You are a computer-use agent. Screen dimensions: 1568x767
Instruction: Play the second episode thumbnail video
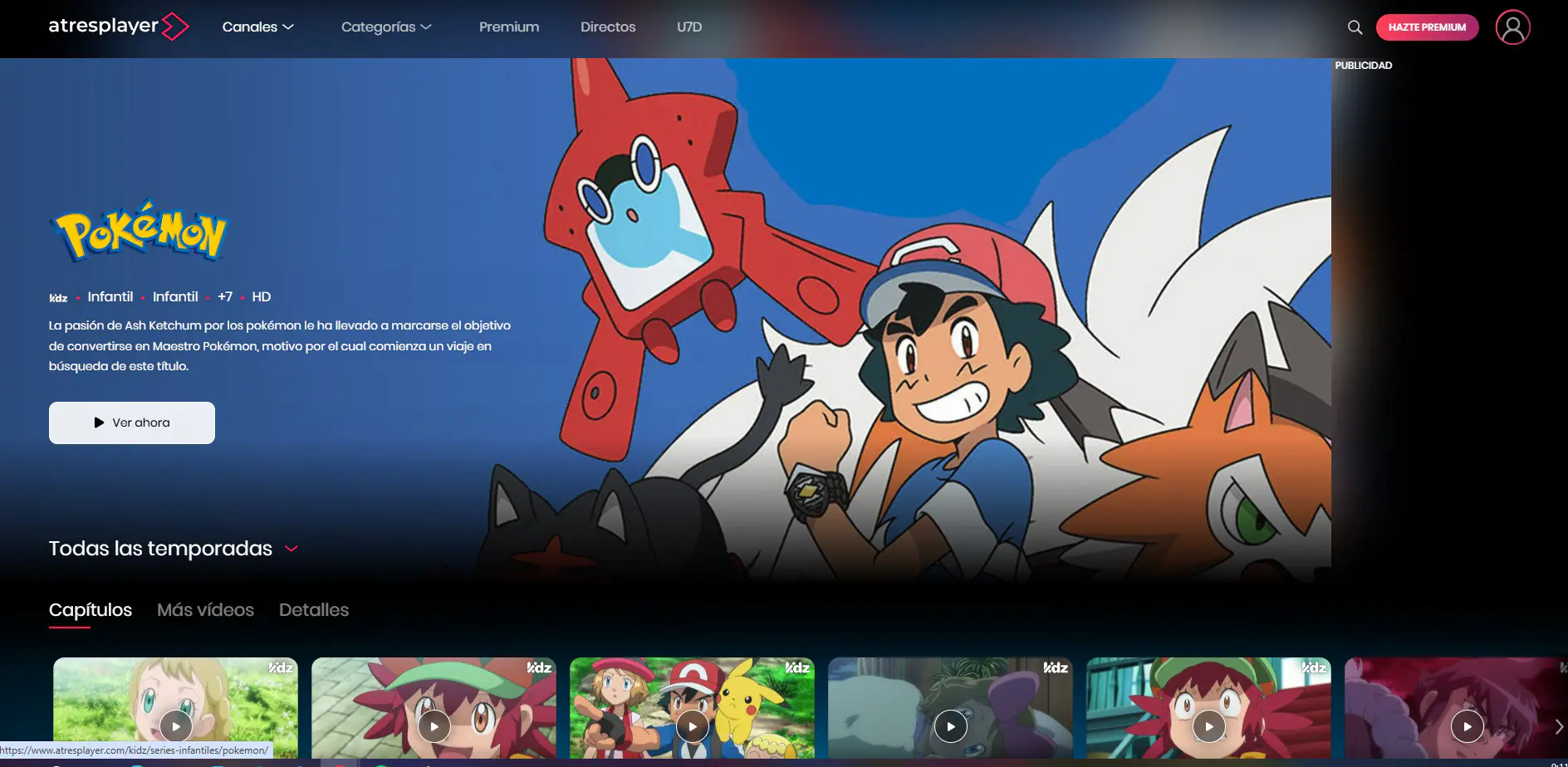coord(434,726)
